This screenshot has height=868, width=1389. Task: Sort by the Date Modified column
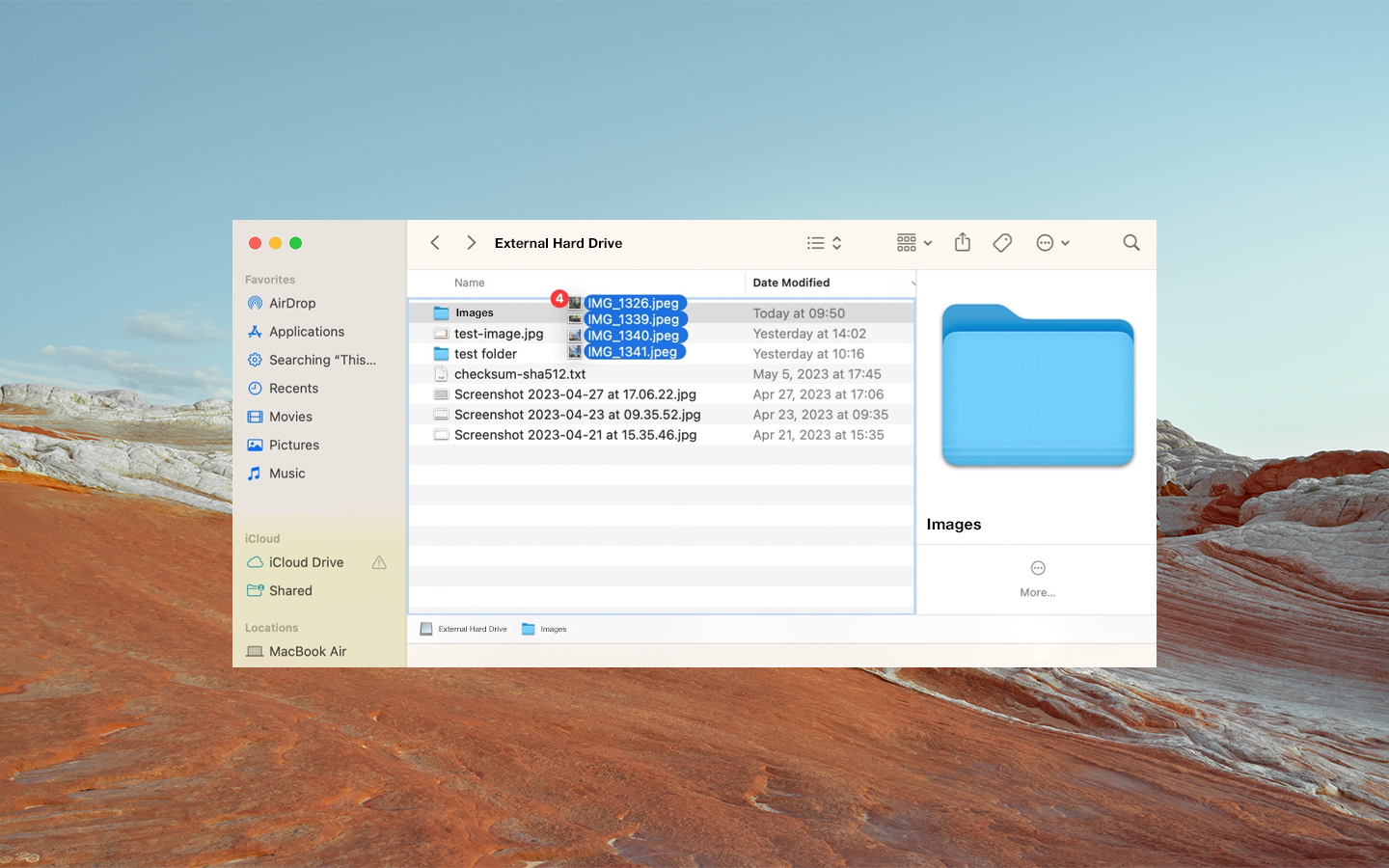tap(791, 283)
